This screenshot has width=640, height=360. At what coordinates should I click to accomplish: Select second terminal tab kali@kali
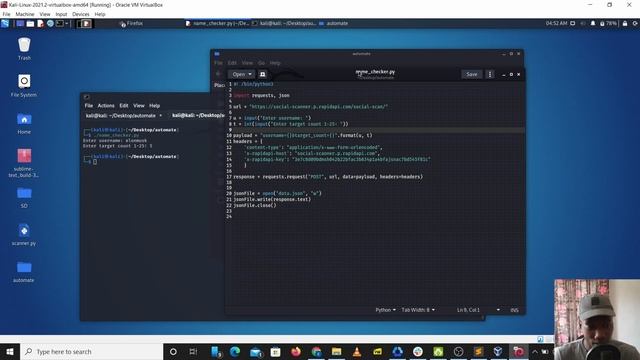[x=198, y=116]
